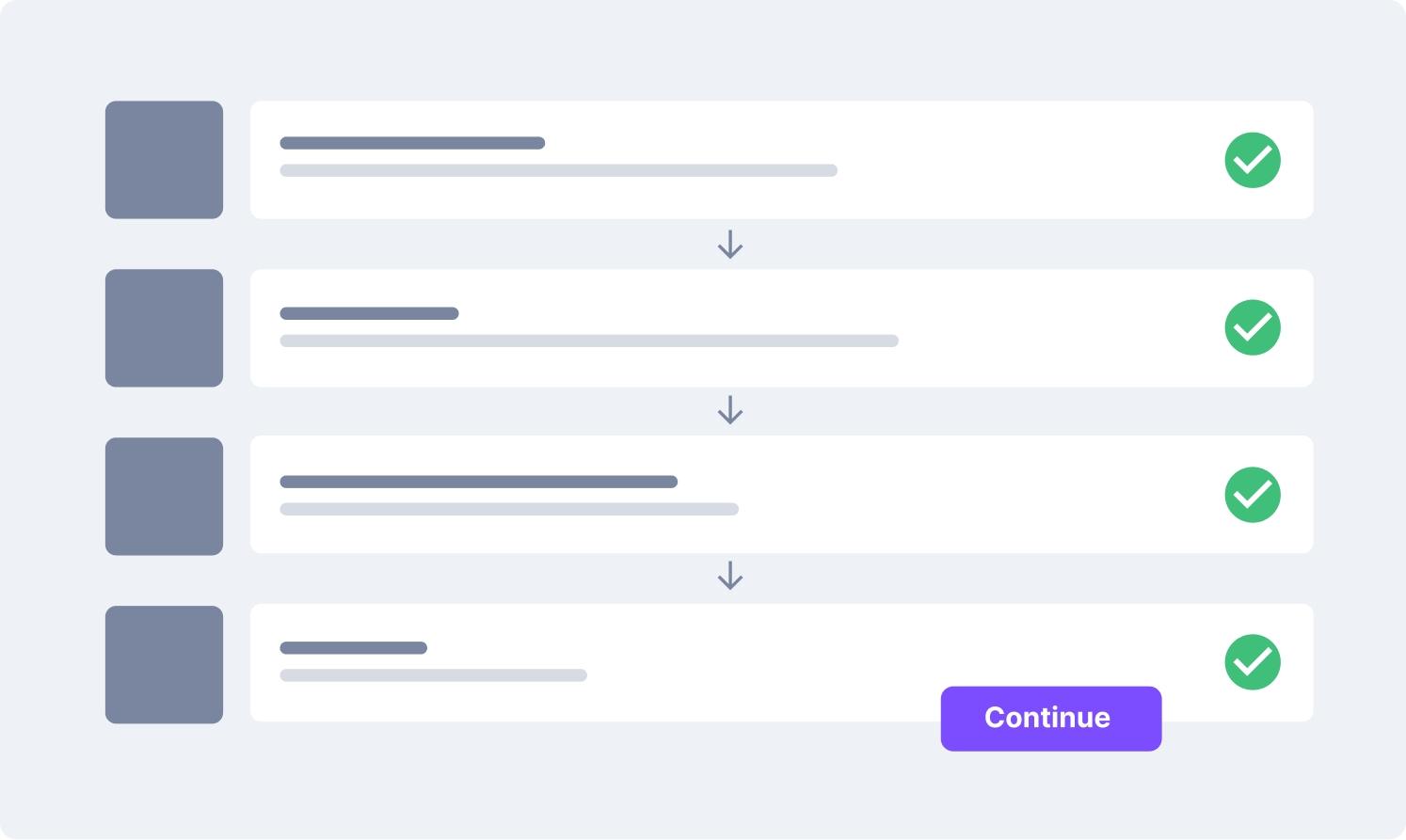Screen dimensions: 1406x840
Task: Click the dark title bar in the first card
Action: tap(412, 143)
